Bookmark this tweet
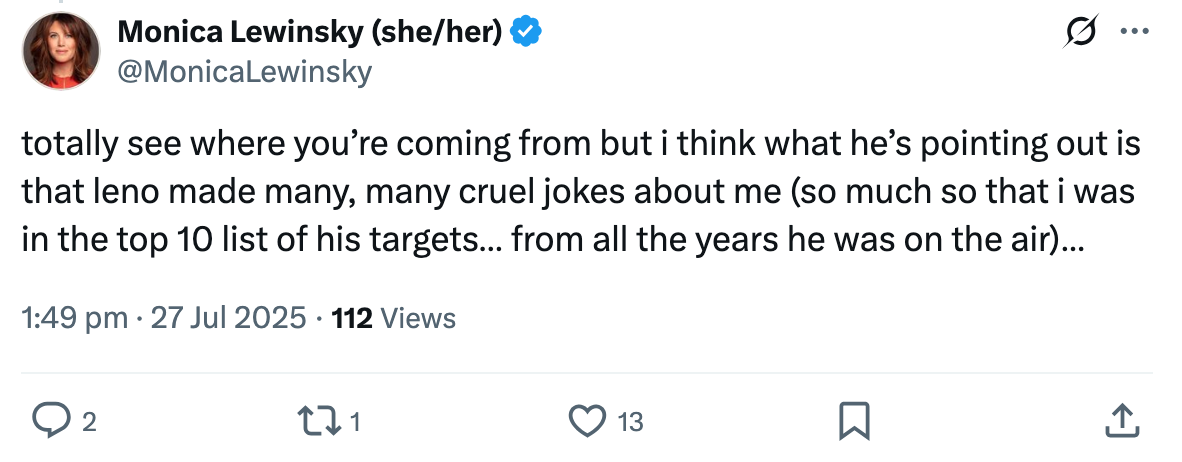Image resolution: width=1182 pixels, height=462 pixels. [855, 421]
